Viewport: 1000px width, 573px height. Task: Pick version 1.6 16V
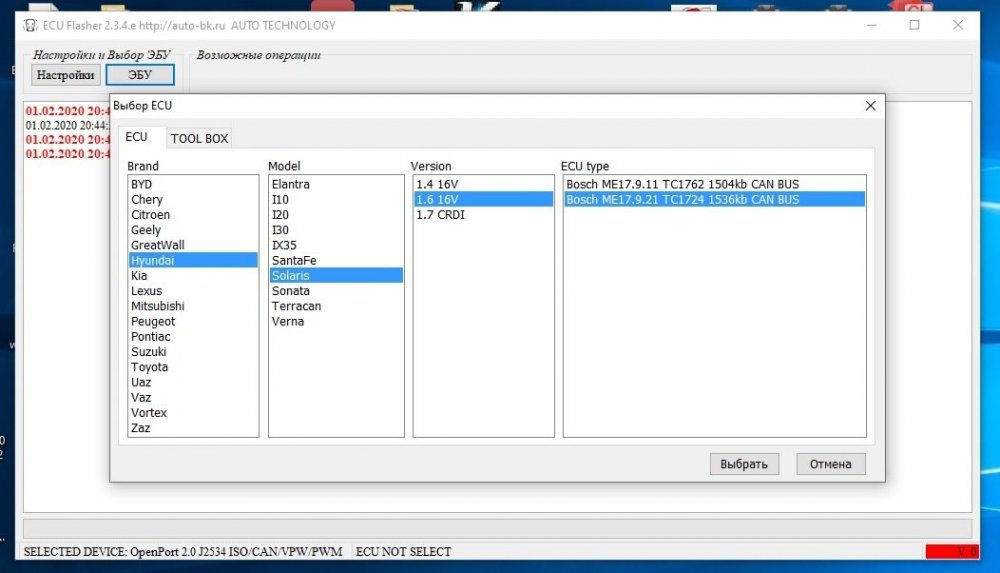483,200
